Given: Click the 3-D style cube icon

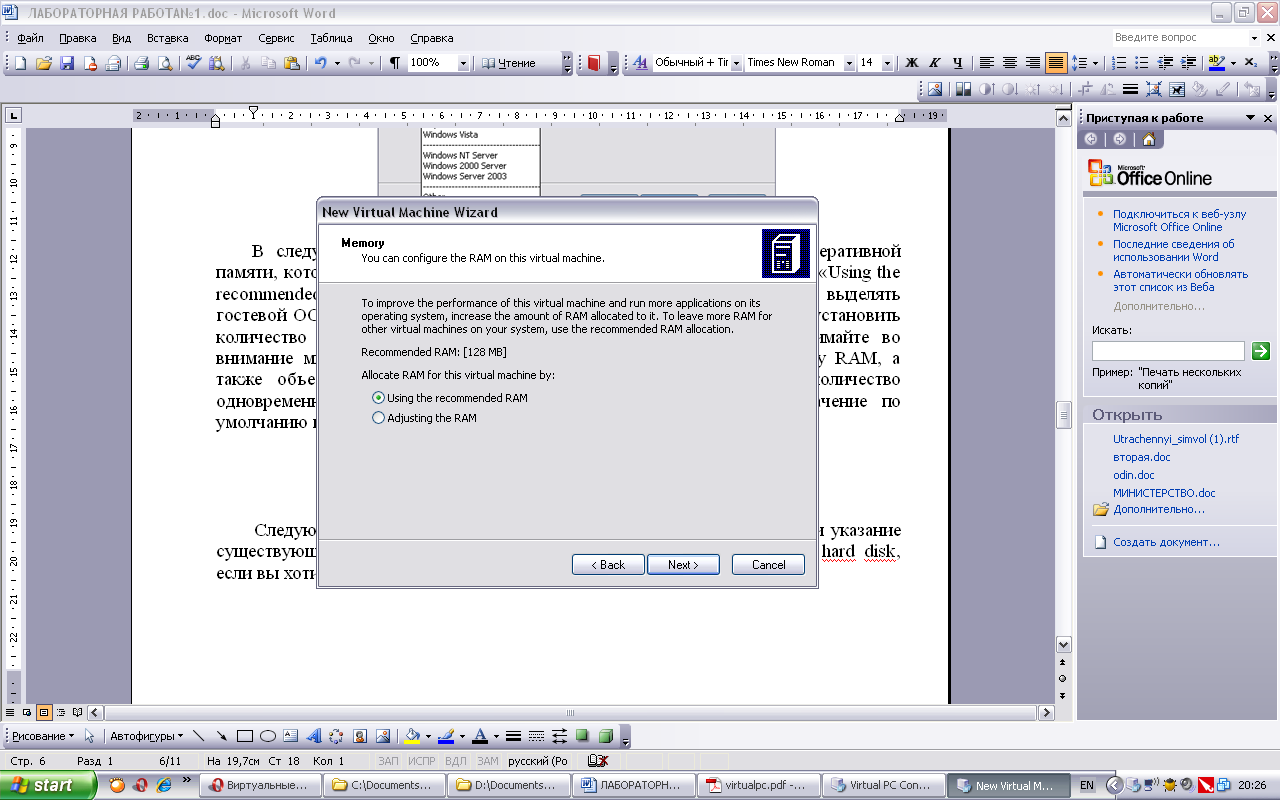Looking at the screenshot, I should (605, 736).
